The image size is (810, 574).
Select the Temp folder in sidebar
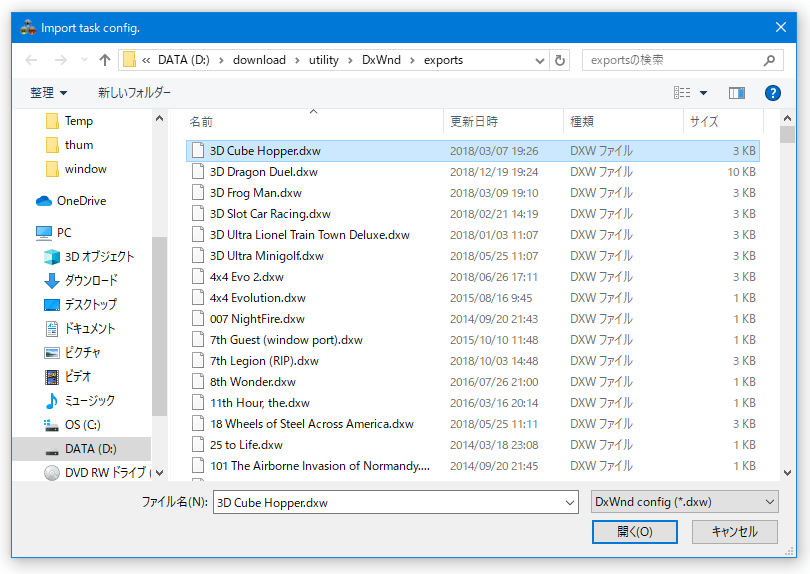(x=79, y=121)
